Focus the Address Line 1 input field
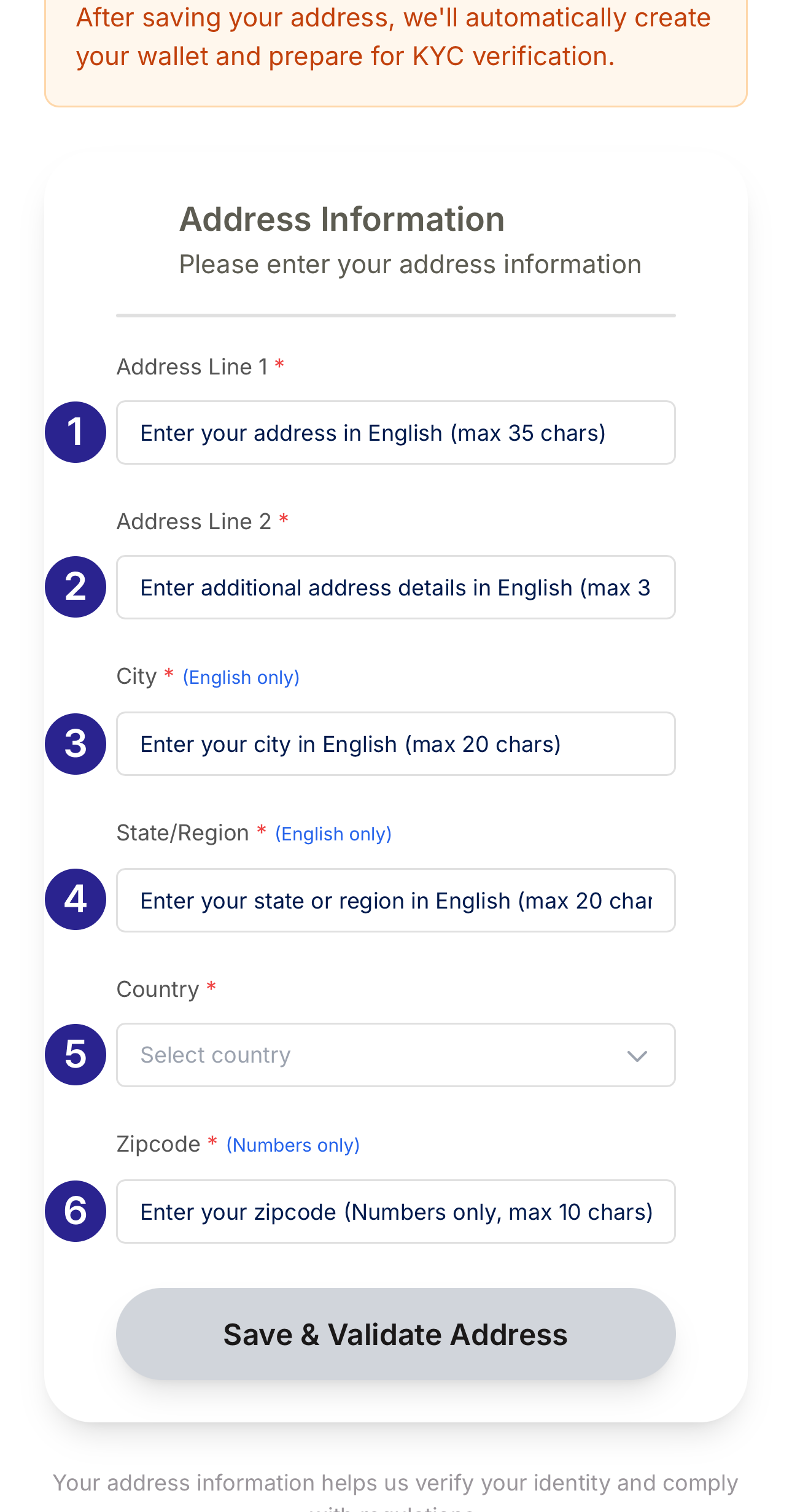Viewport: 792px width, 1512px height. coord(395,433)
